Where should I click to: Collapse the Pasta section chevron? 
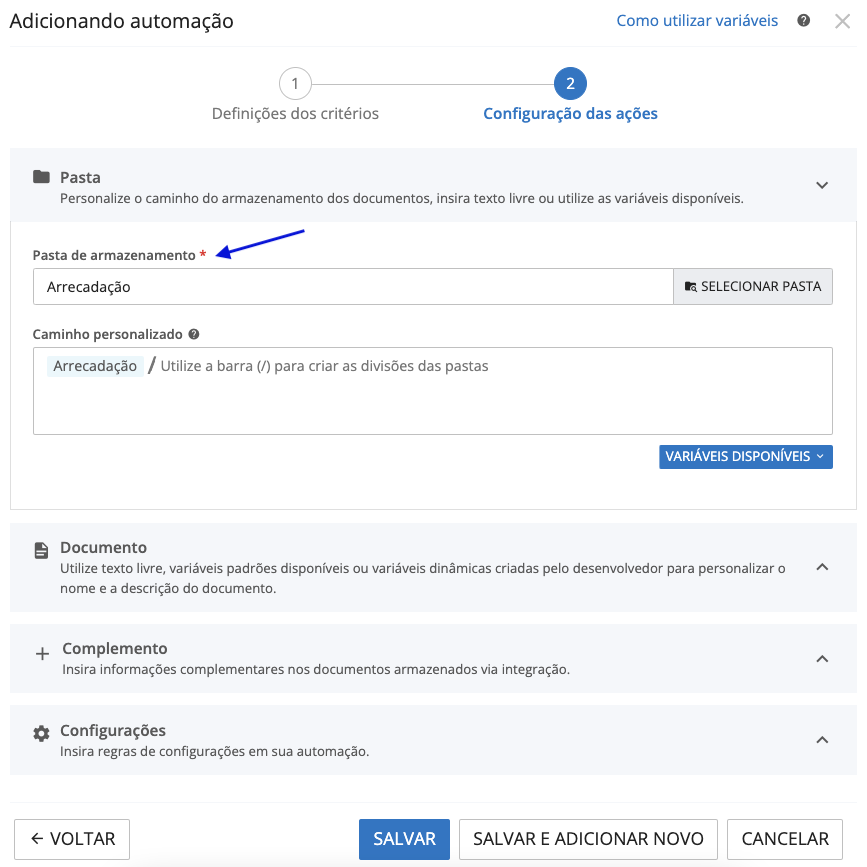tap(822, 185)
